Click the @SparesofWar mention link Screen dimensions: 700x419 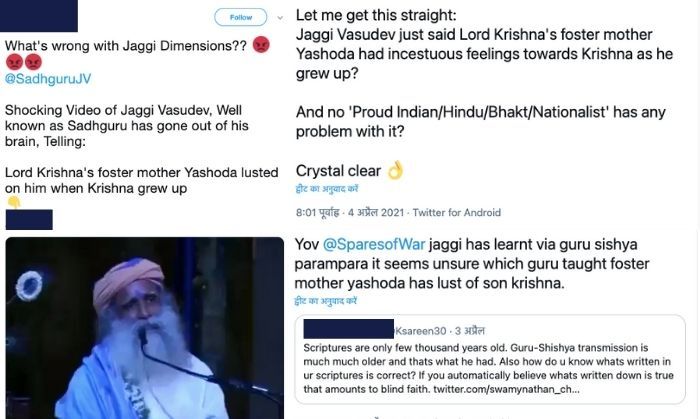374,244
